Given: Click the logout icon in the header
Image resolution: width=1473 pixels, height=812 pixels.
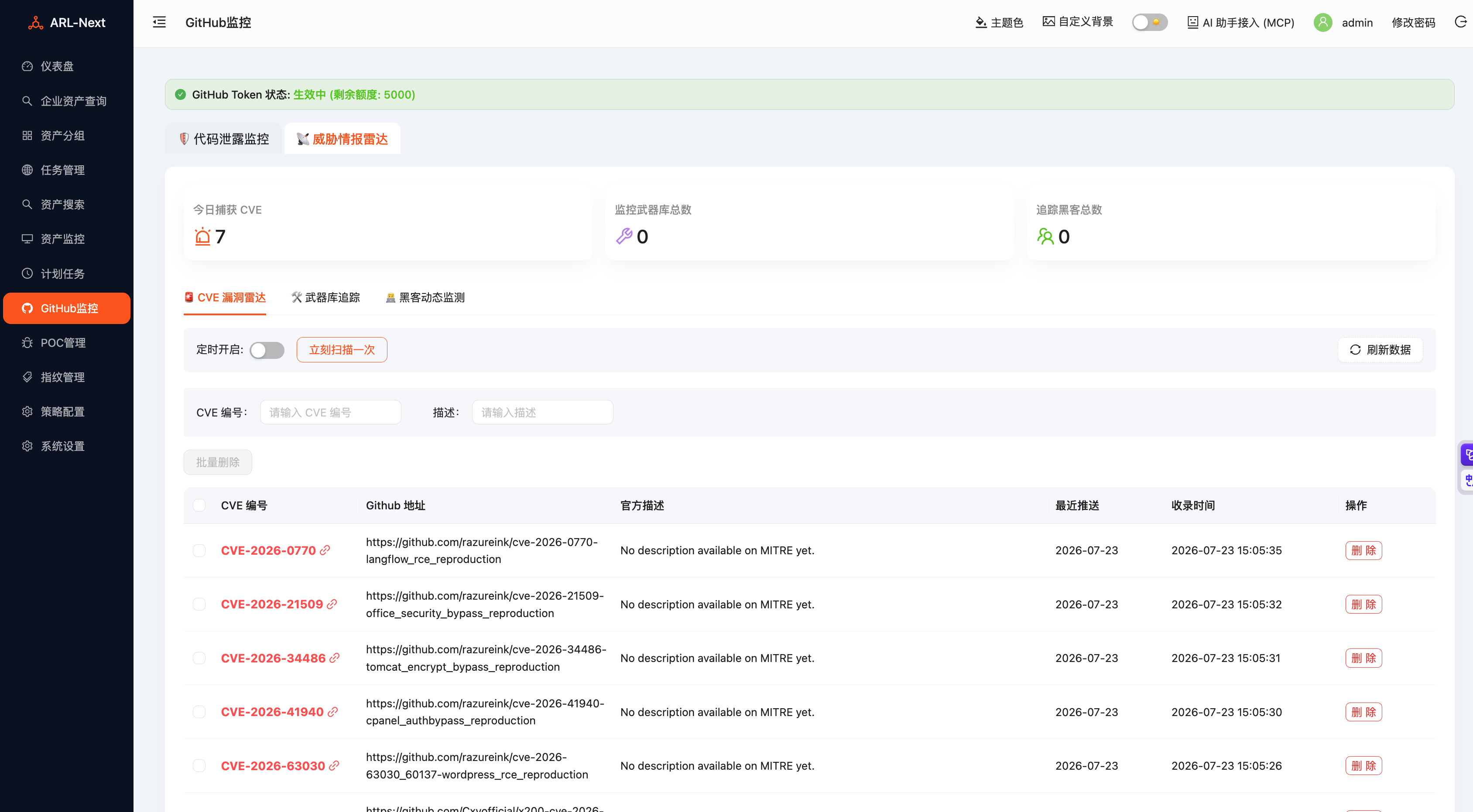Looking at the screenshot, I should pos(1460,22).
